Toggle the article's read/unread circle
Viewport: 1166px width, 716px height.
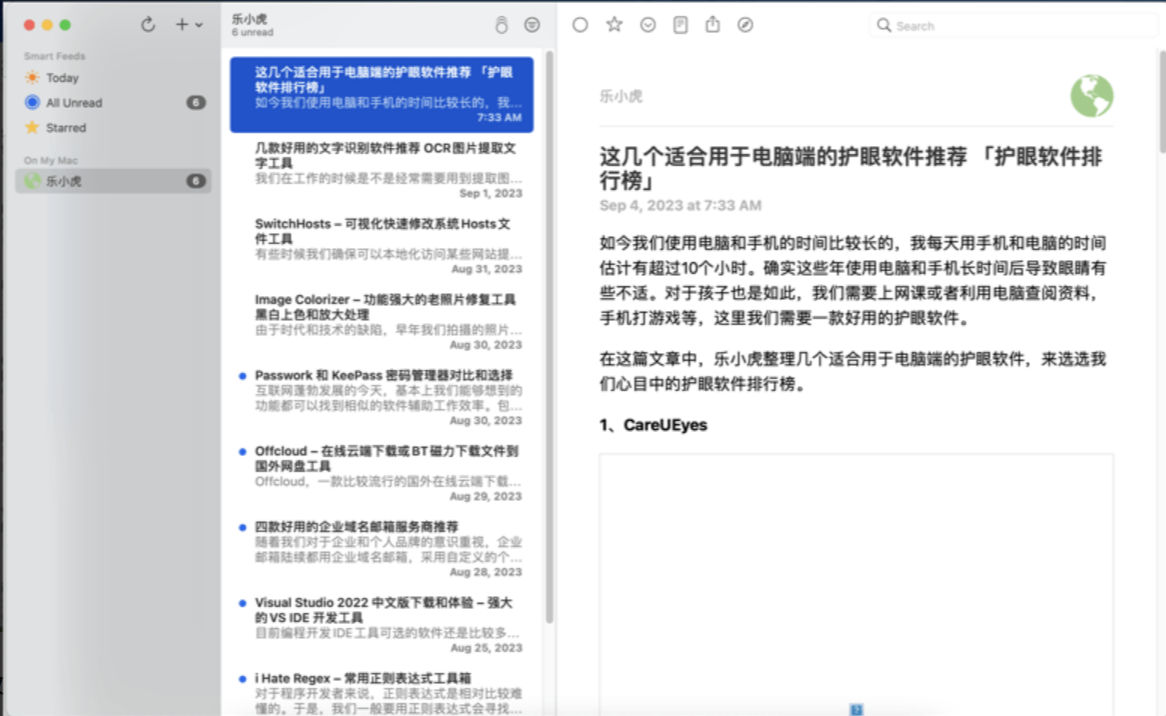[x=580, y=25]
